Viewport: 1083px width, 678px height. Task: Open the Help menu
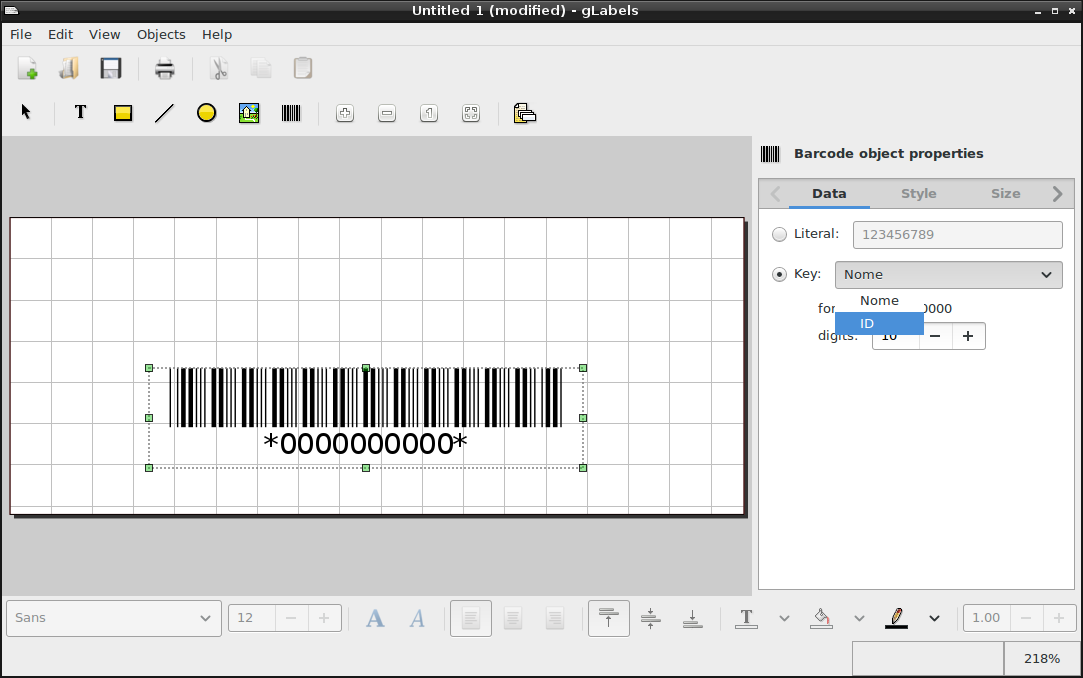coord(217,35)
